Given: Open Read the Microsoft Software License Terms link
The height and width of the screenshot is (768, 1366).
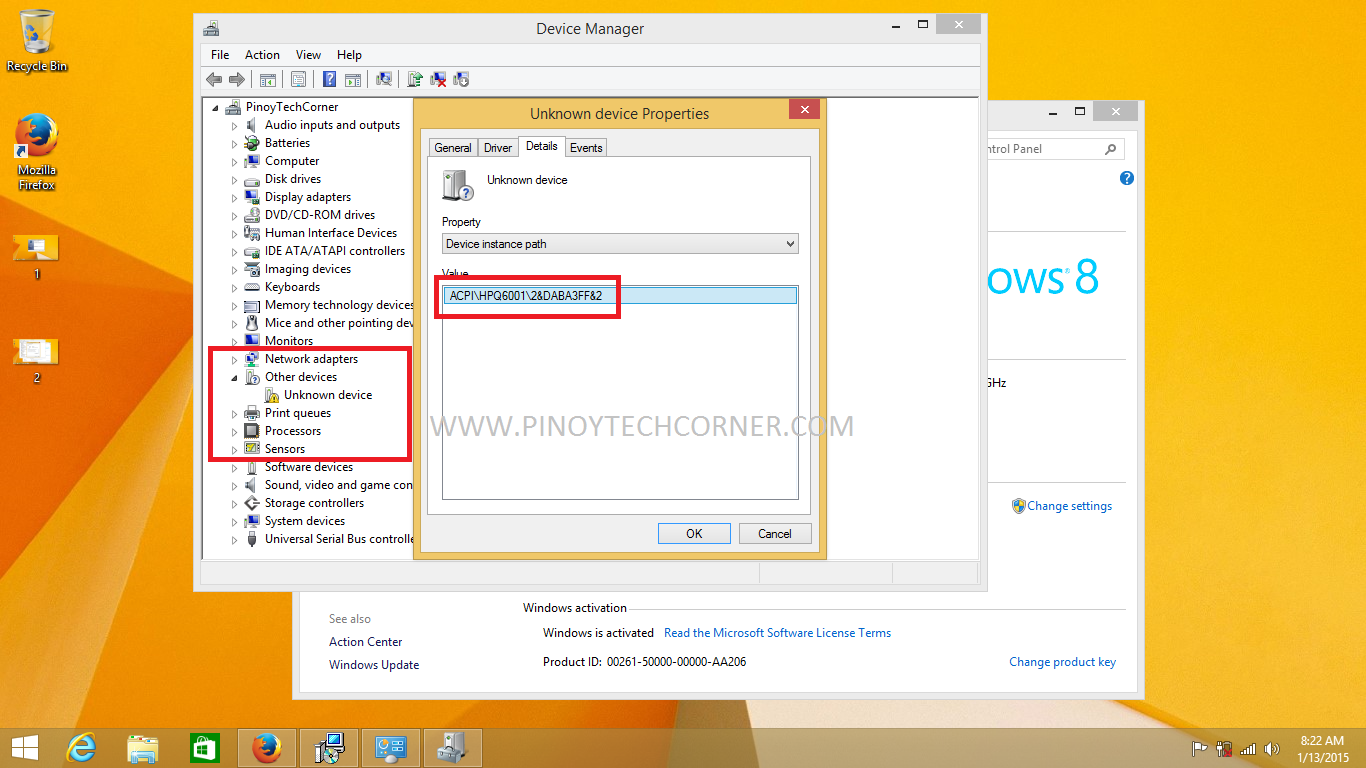Looking at the screenshot, I should (777, 633).
